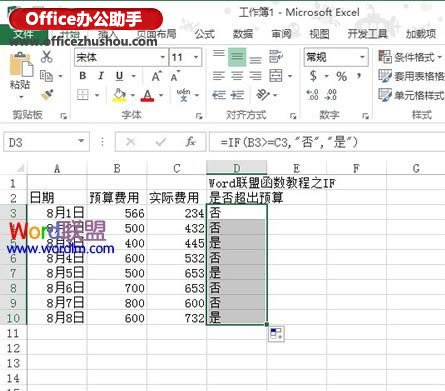
Task: Expand fill color dropdown arrow
Action: [132, 95]
